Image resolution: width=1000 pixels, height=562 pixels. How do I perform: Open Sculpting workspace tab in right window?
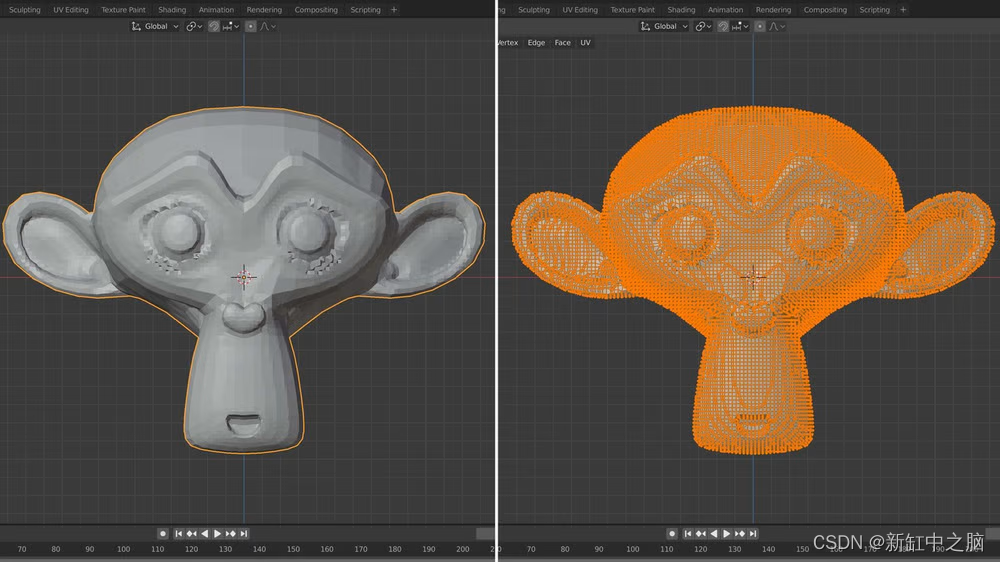534,10
